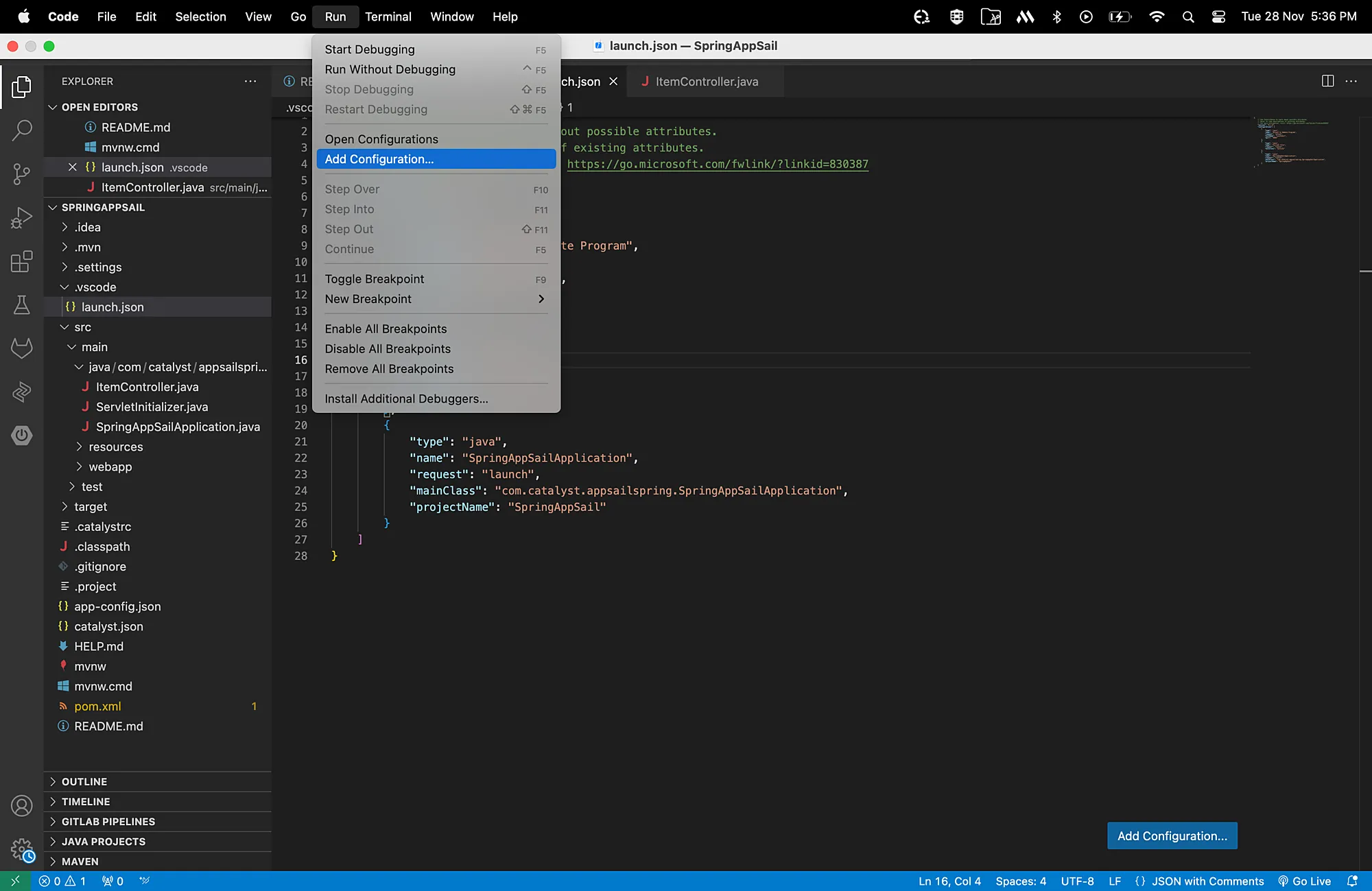Click Spaces: 4 indentation setting
Screen dimensions: 1372x891
(x=1021, y=881)
